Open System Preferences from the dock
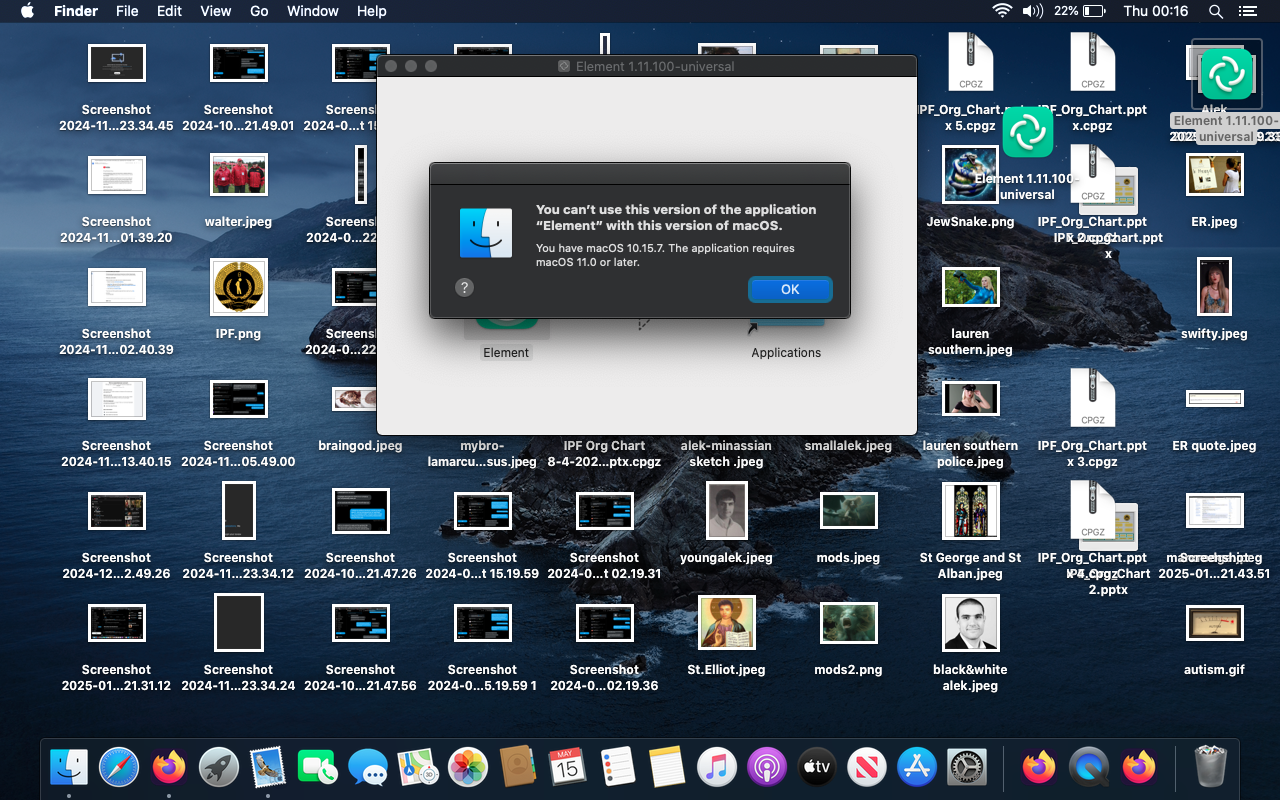 click(966, 767)
